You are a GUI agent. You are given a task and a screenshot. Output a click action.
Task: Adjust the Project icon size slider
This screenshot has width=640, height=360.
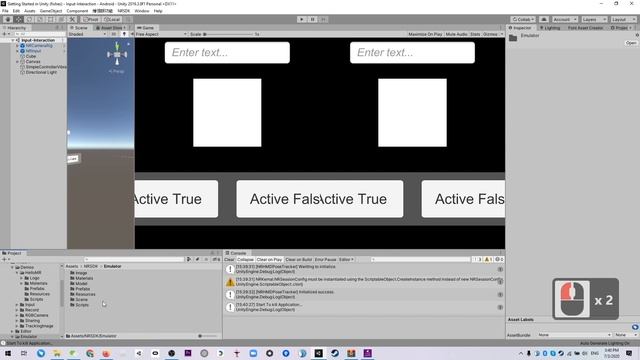point(208,336)
